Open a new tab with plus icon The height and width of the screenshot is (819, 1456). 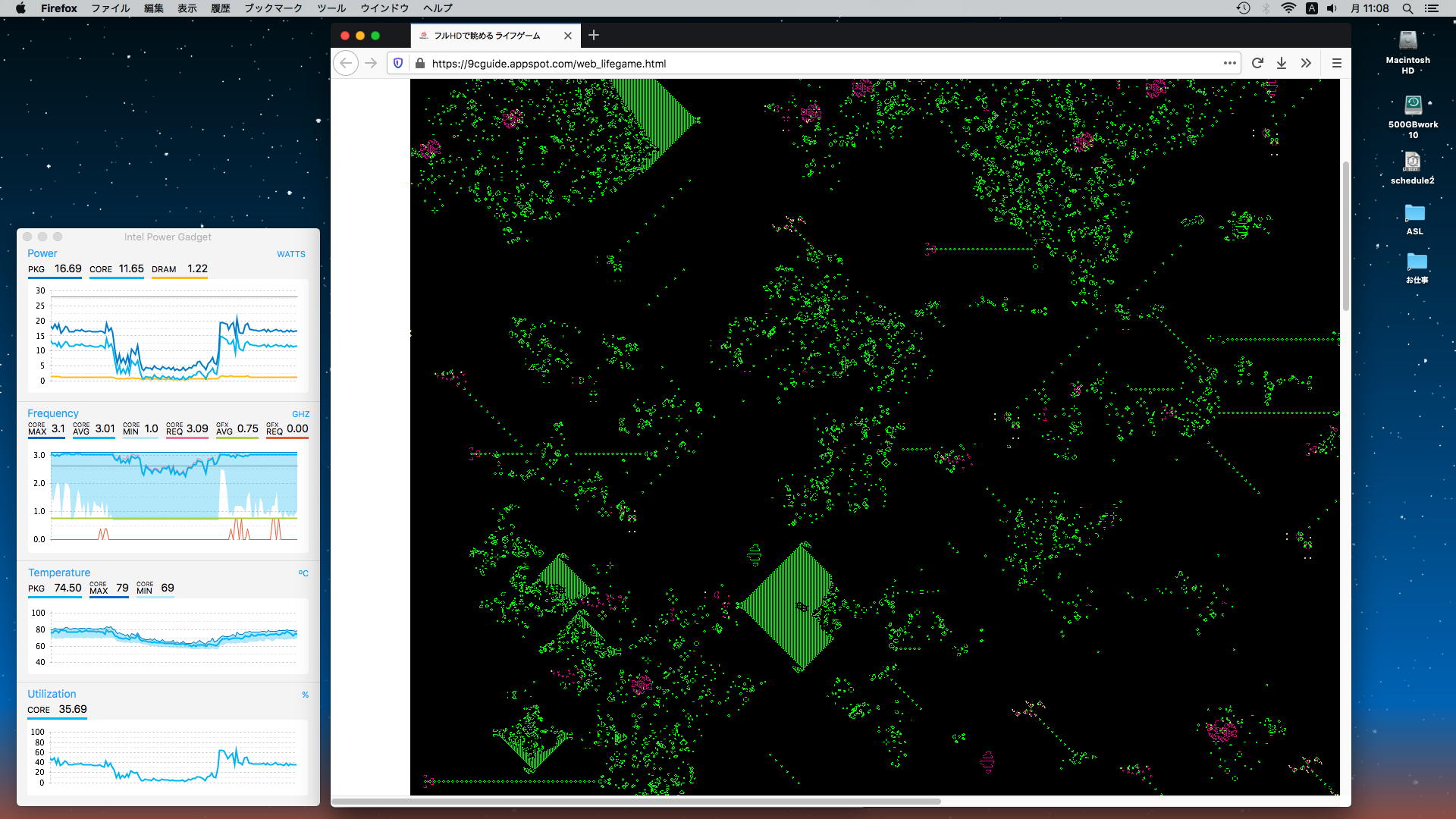594,35
